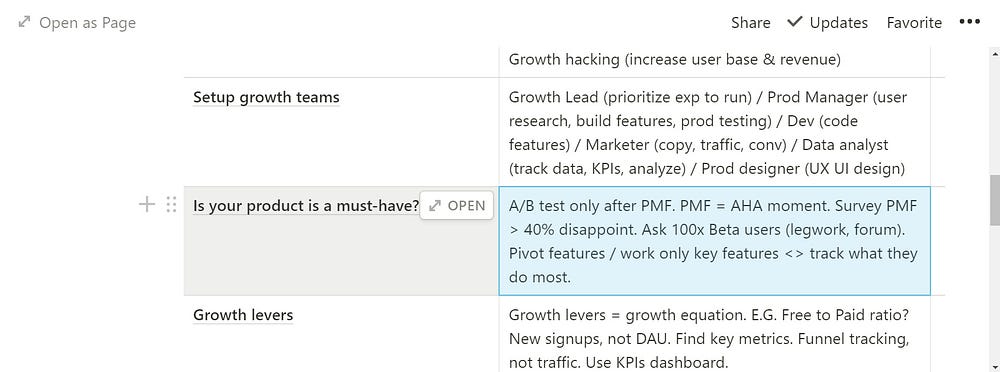Screen dimensions: 1000x372
Task: Select the 'Is your product is a must-have?' title
Action: [306, 206]
